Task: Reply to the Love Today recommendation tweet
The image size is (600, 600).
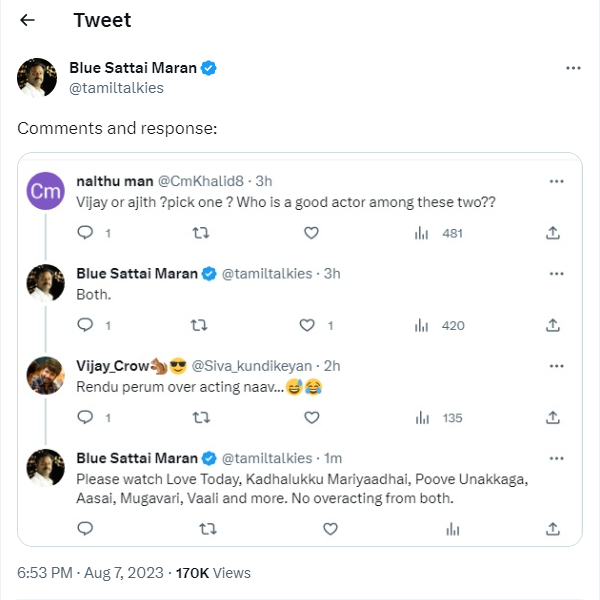Action: (85, 528)
